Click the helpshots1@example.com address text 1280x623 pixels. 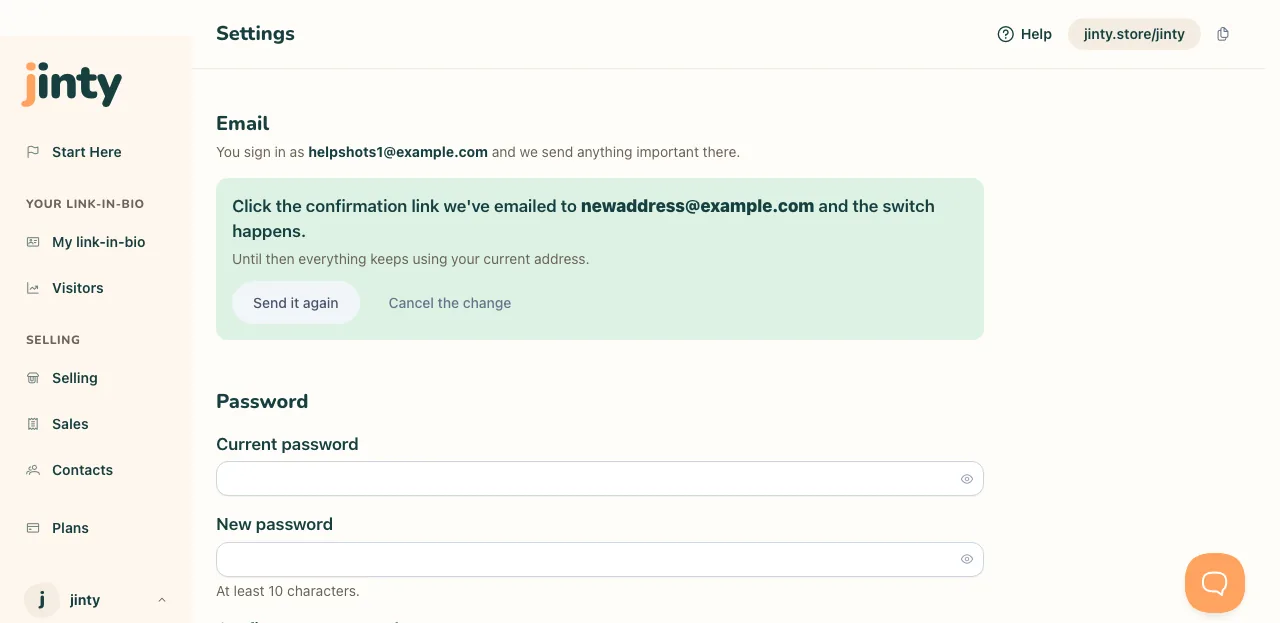point(398,152)
